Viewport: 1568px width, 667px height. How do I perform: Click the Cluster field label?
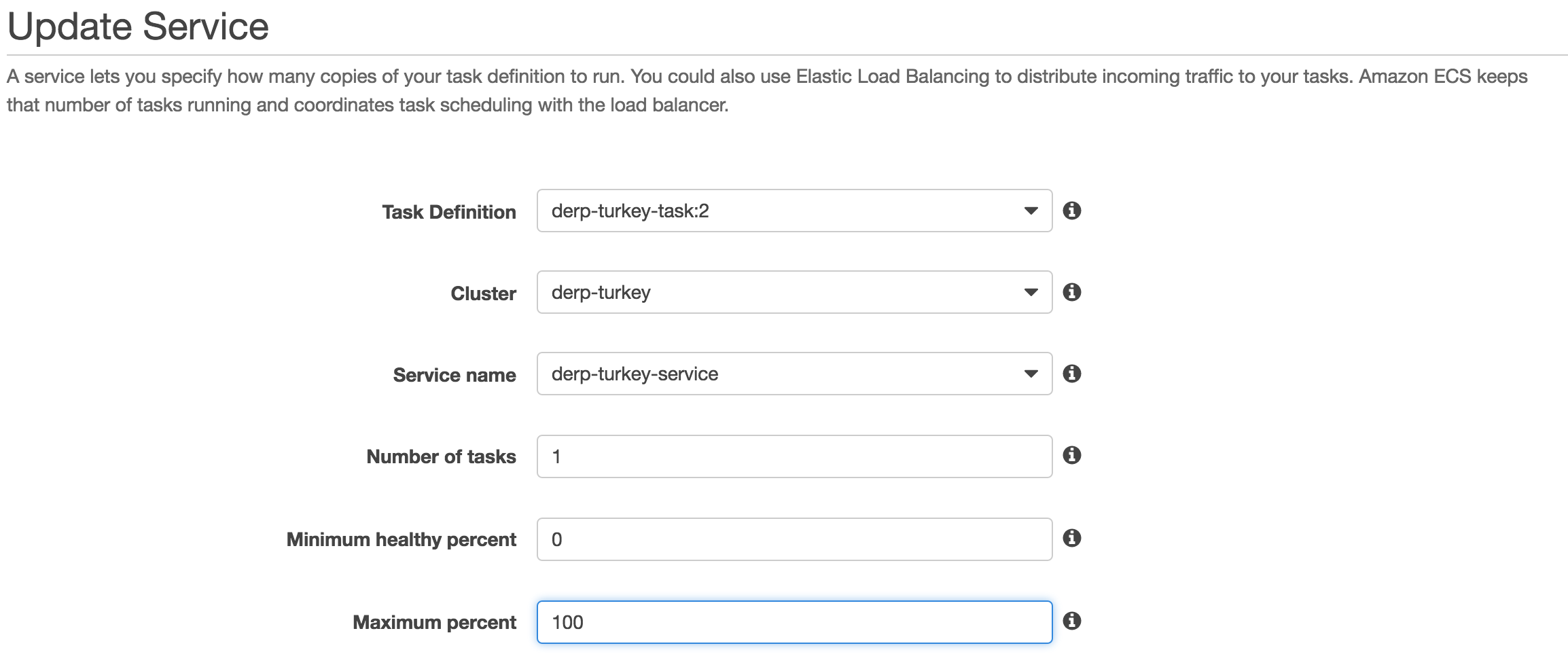tap(483, 293)
